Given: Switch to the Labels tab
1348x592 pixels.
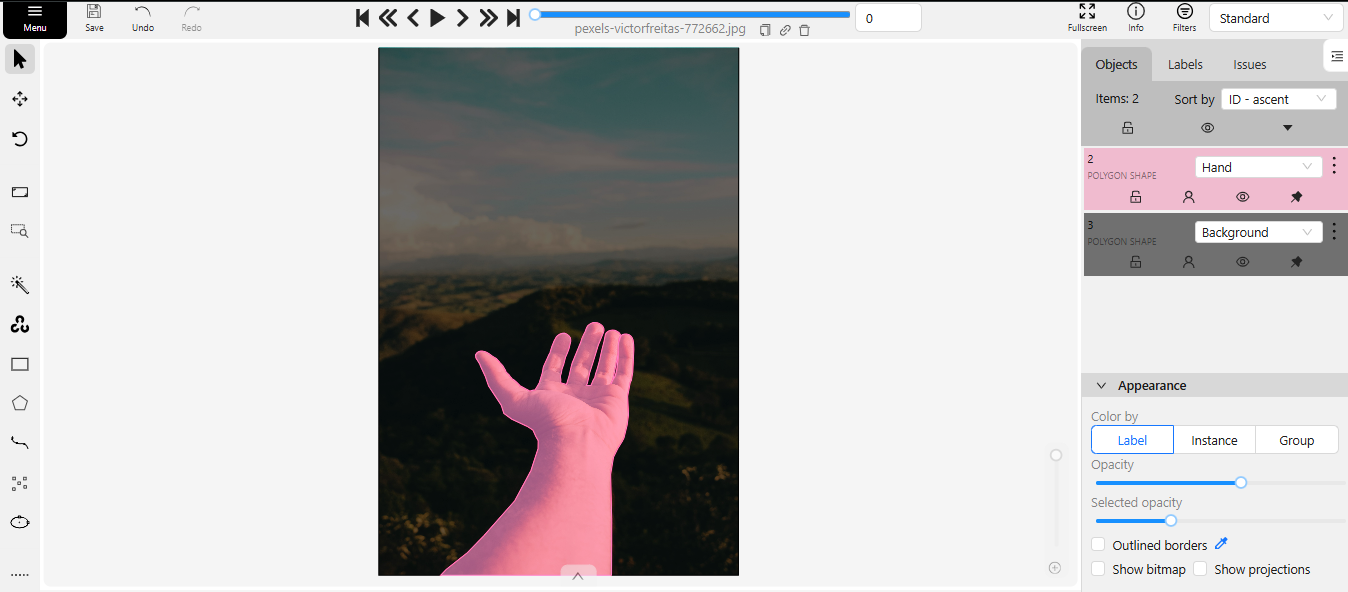Looking at the screenshot, I should (x=1185, y=64).
